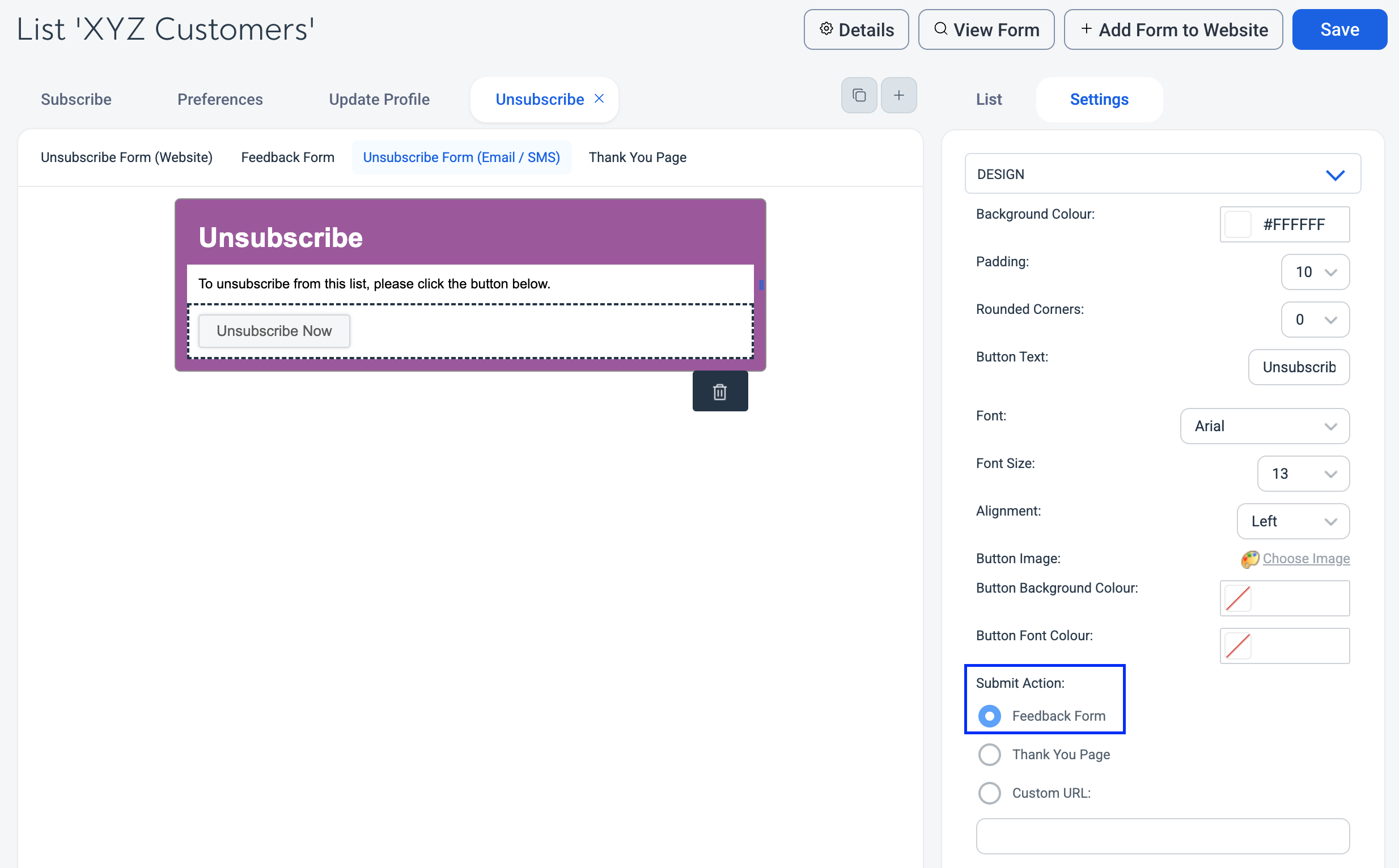Select Custom URL radio button
Image resolution: width=1399 pixels, height=868 pixels.
[x=990, y=793]
